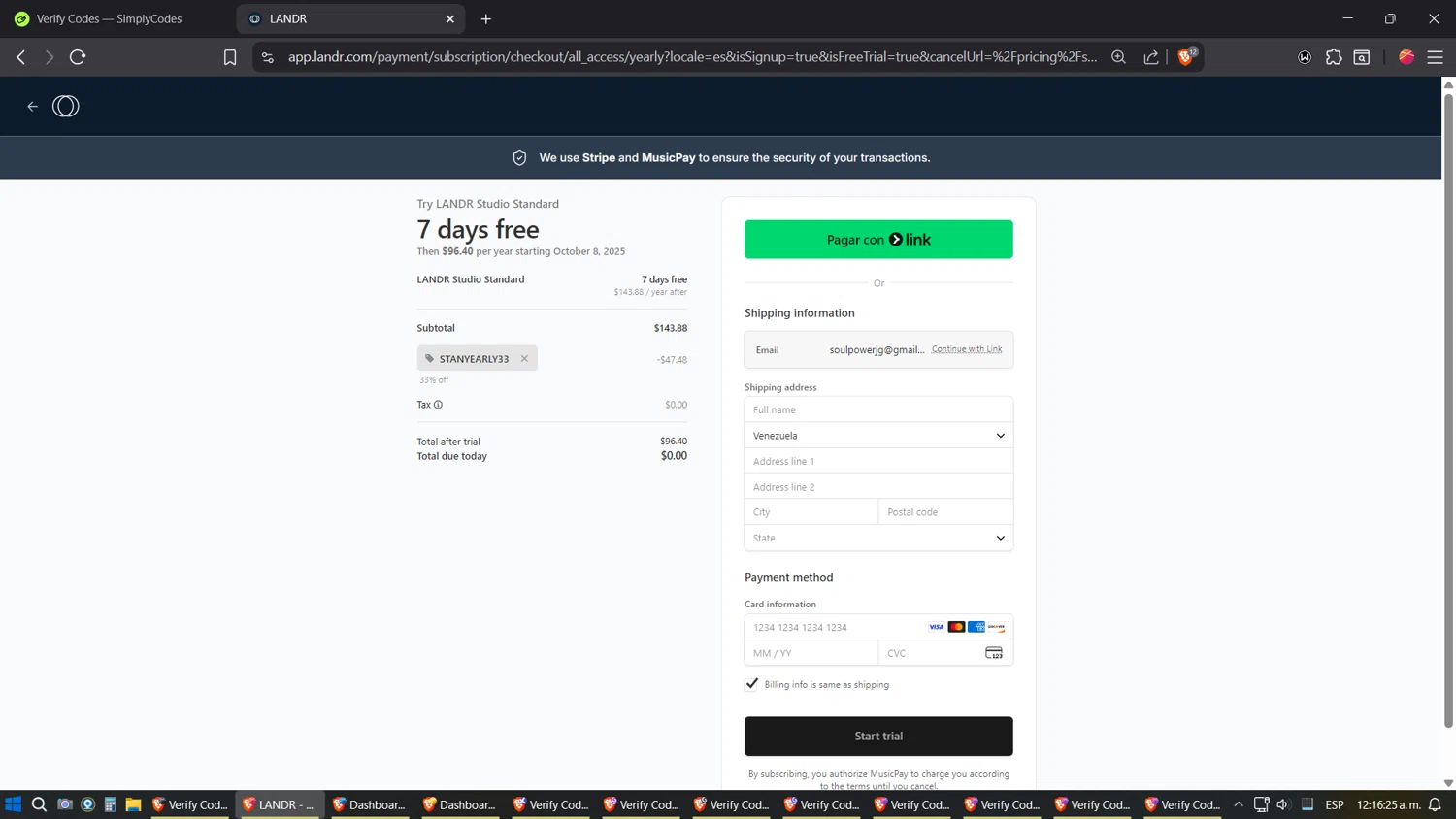Open the extensions puzzle icon
The height and width of the screenshot is (819, 1456).
[x=1334, y=57]
